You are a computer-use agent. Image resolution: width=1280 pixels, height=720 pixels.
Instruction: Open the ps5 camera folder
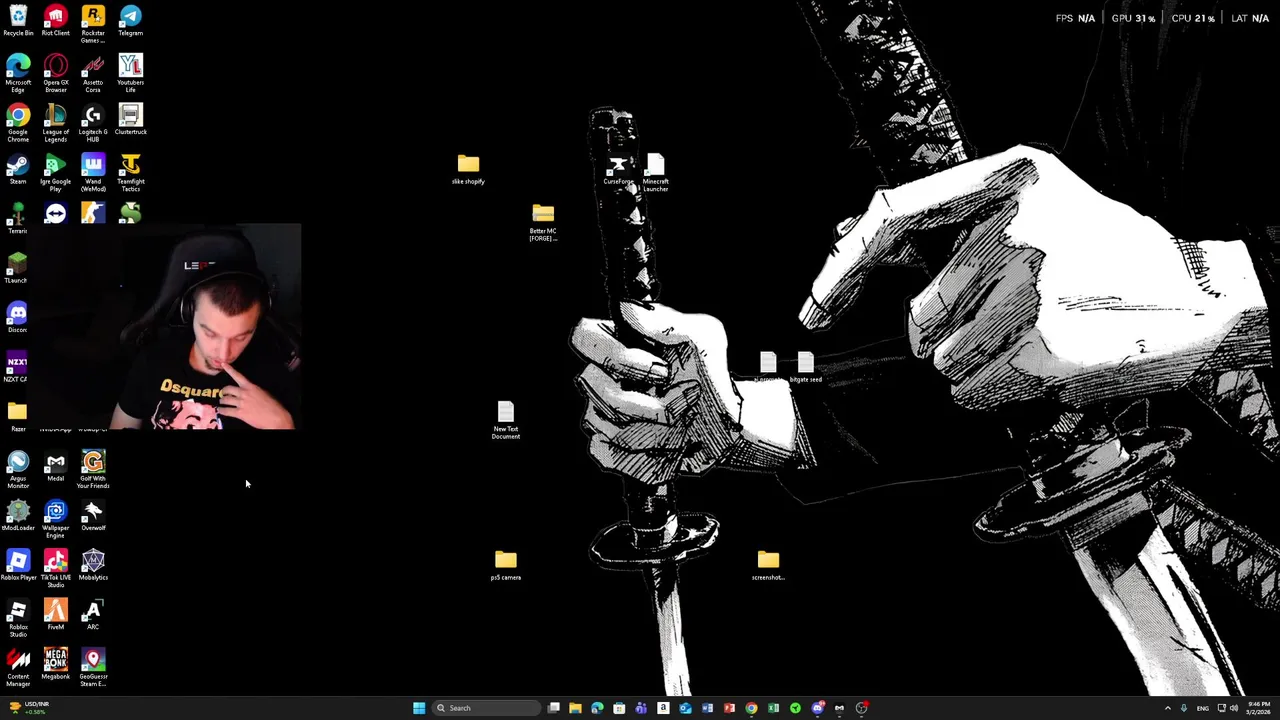tap(505, 565)
